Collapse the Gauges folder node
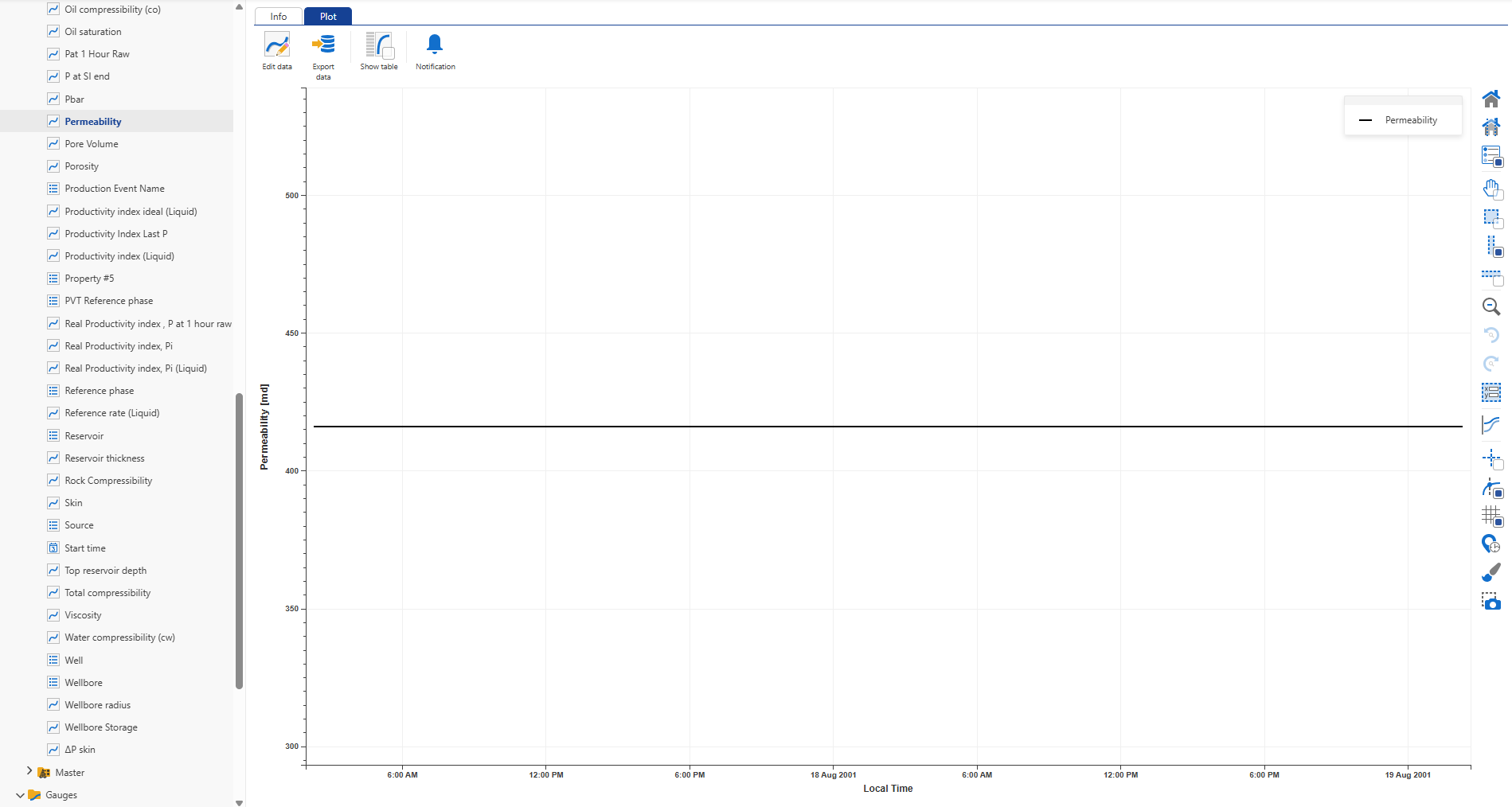1512x807 pixels. (20, 794)
